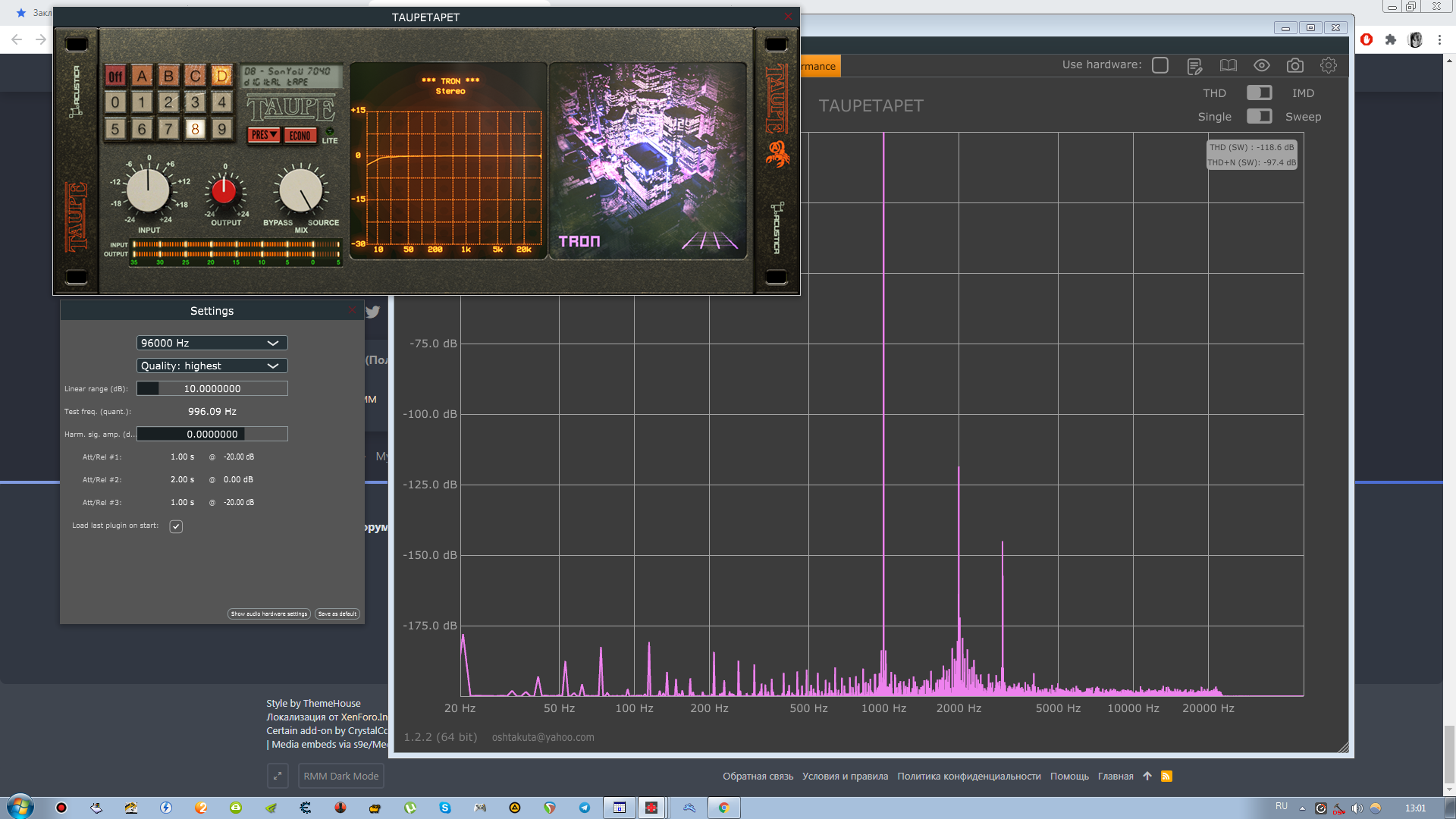The width and height of the screenshot is (1456, 819).
Task: Select preset number 4 key
Action: click(x=221, y=102)
